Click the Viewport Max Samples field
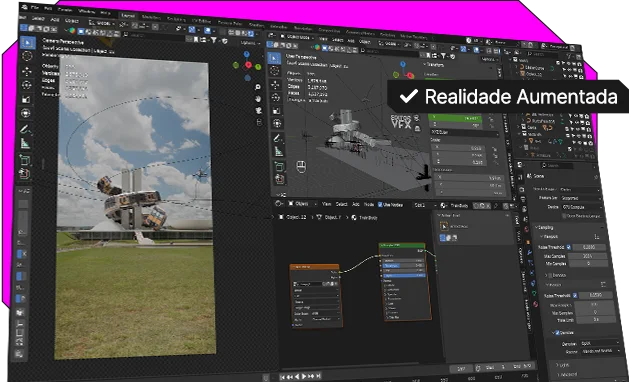 tap(588, 256)
